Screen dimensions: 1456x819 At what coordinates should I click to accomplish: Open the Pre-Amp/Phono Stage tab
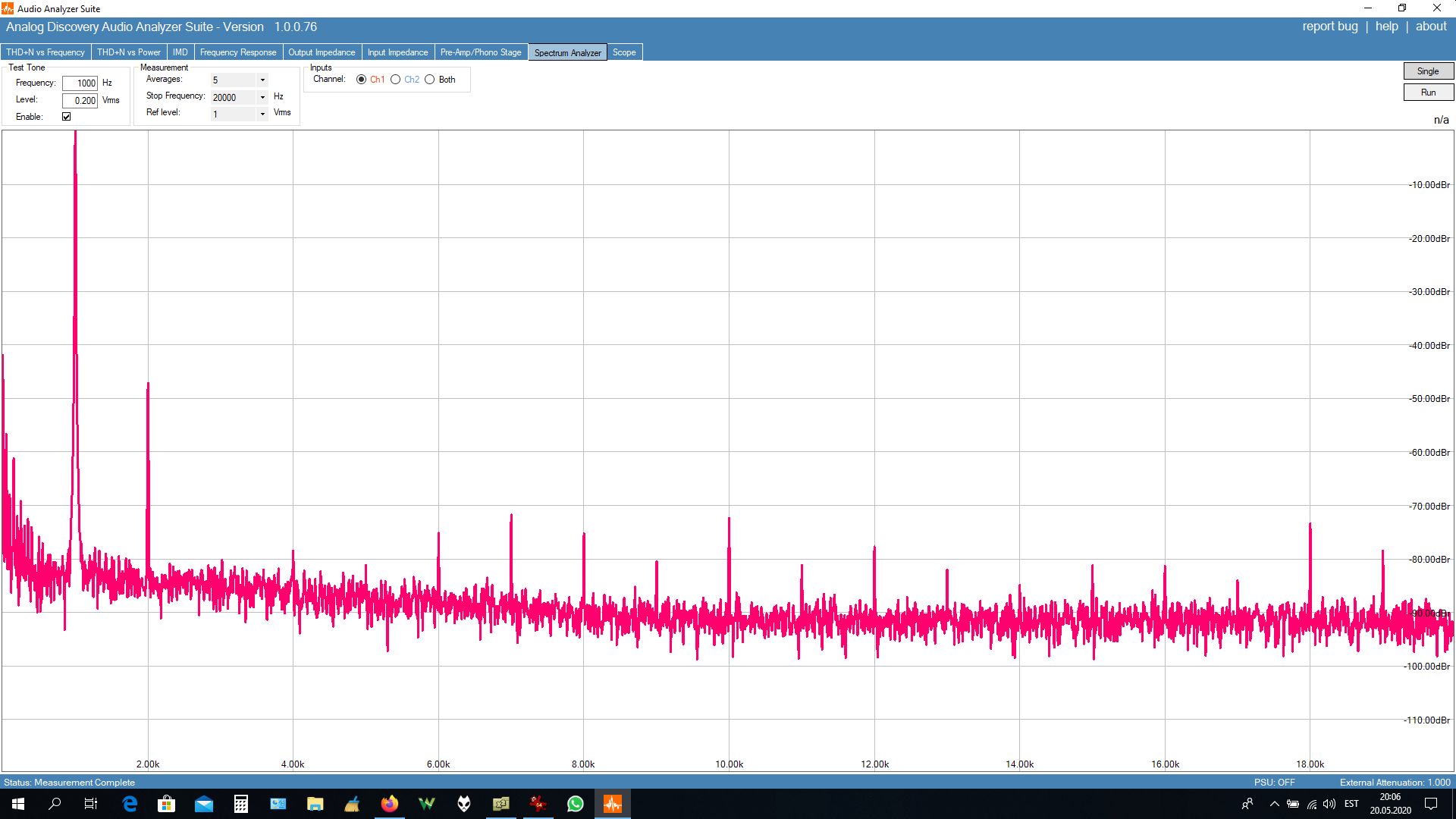click(481, 52)
